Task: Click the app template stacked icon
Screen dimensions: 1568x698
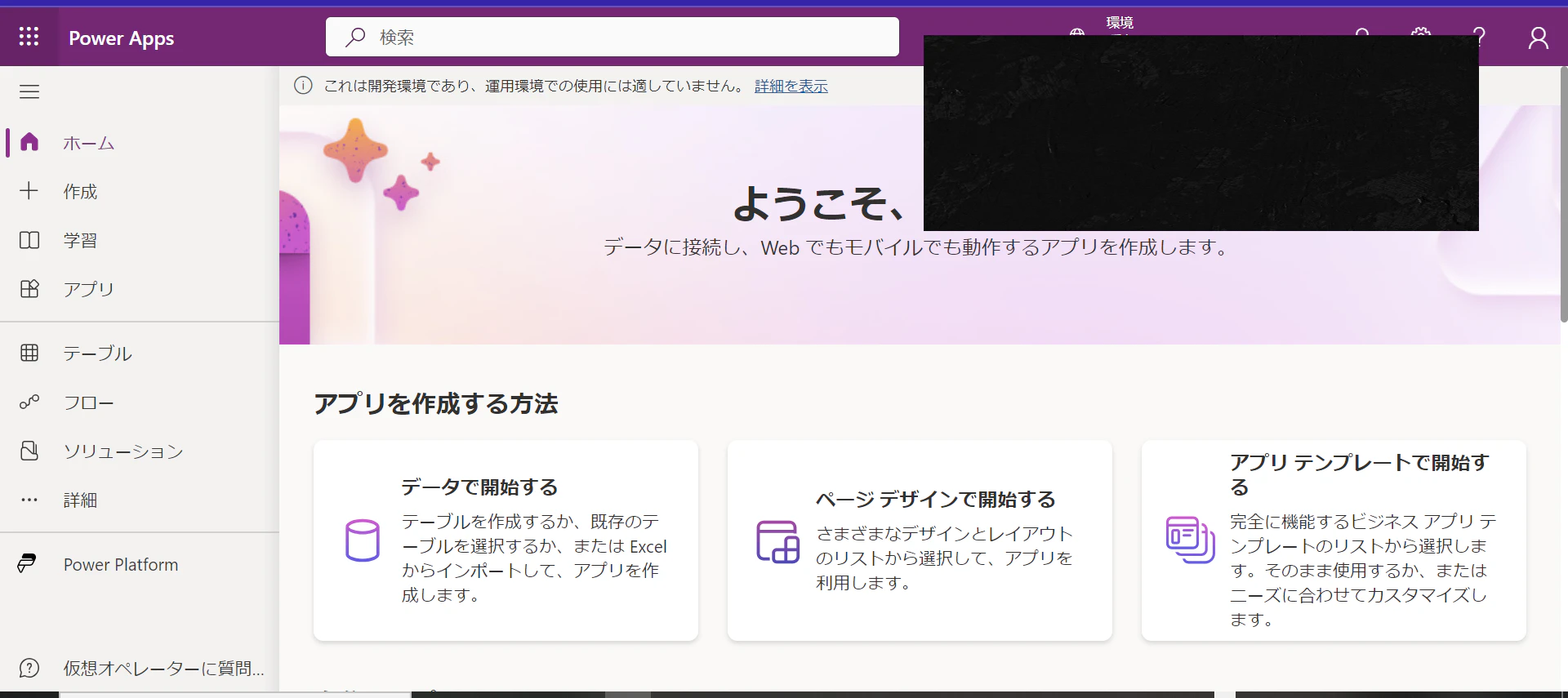Action: click(1191, 540)
